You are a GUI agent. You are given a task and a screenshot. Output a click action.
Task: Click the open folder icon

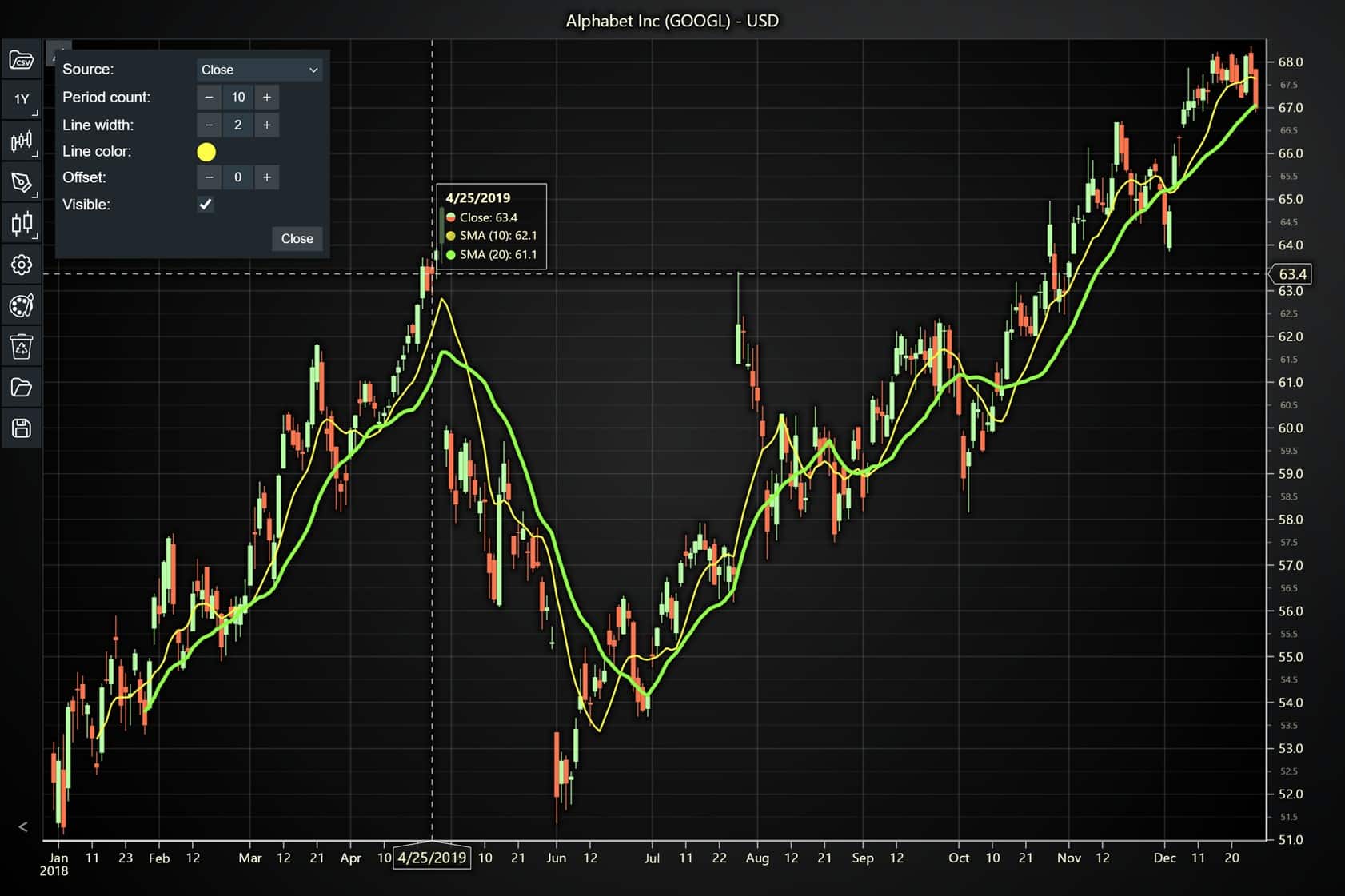click(x=22, y=388)
